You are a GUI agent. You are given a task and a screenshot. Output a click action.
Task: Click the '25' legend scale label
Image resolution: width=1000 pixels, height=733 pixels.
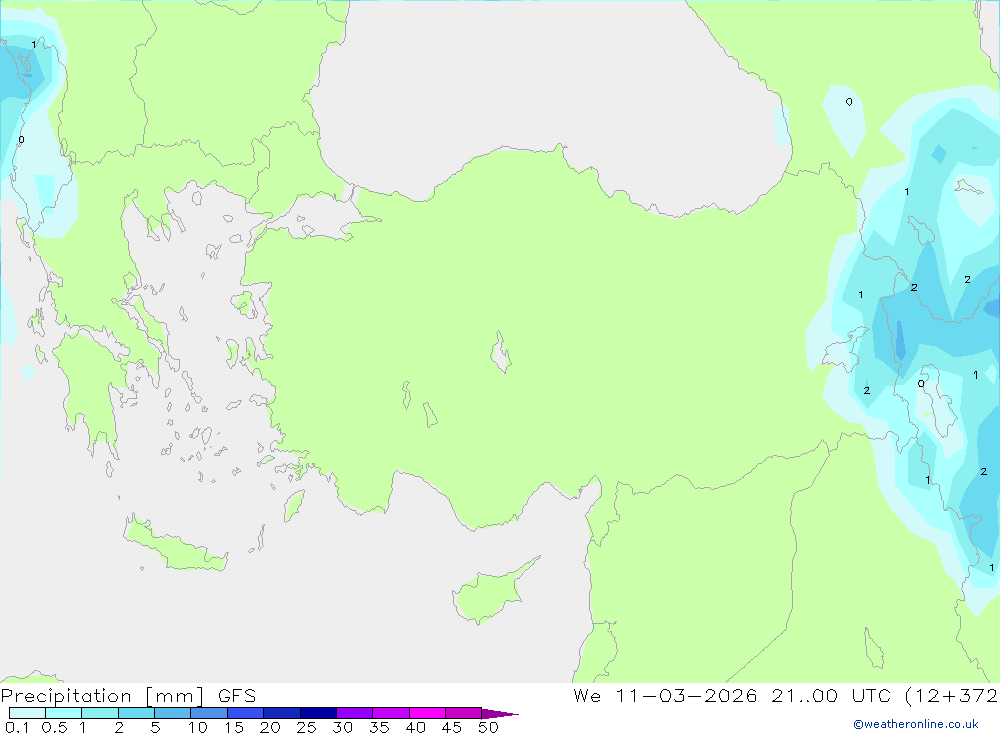(307, 727)
